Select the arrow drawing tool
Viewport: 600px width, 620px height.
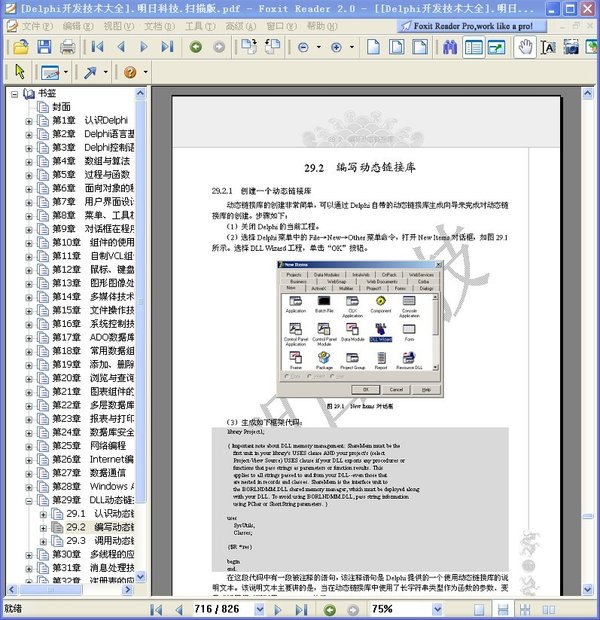click(91, 72)
